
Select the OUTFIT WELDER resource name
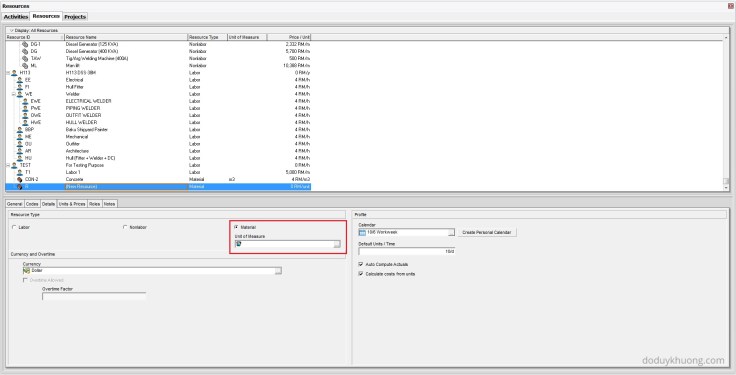(83, 115)
